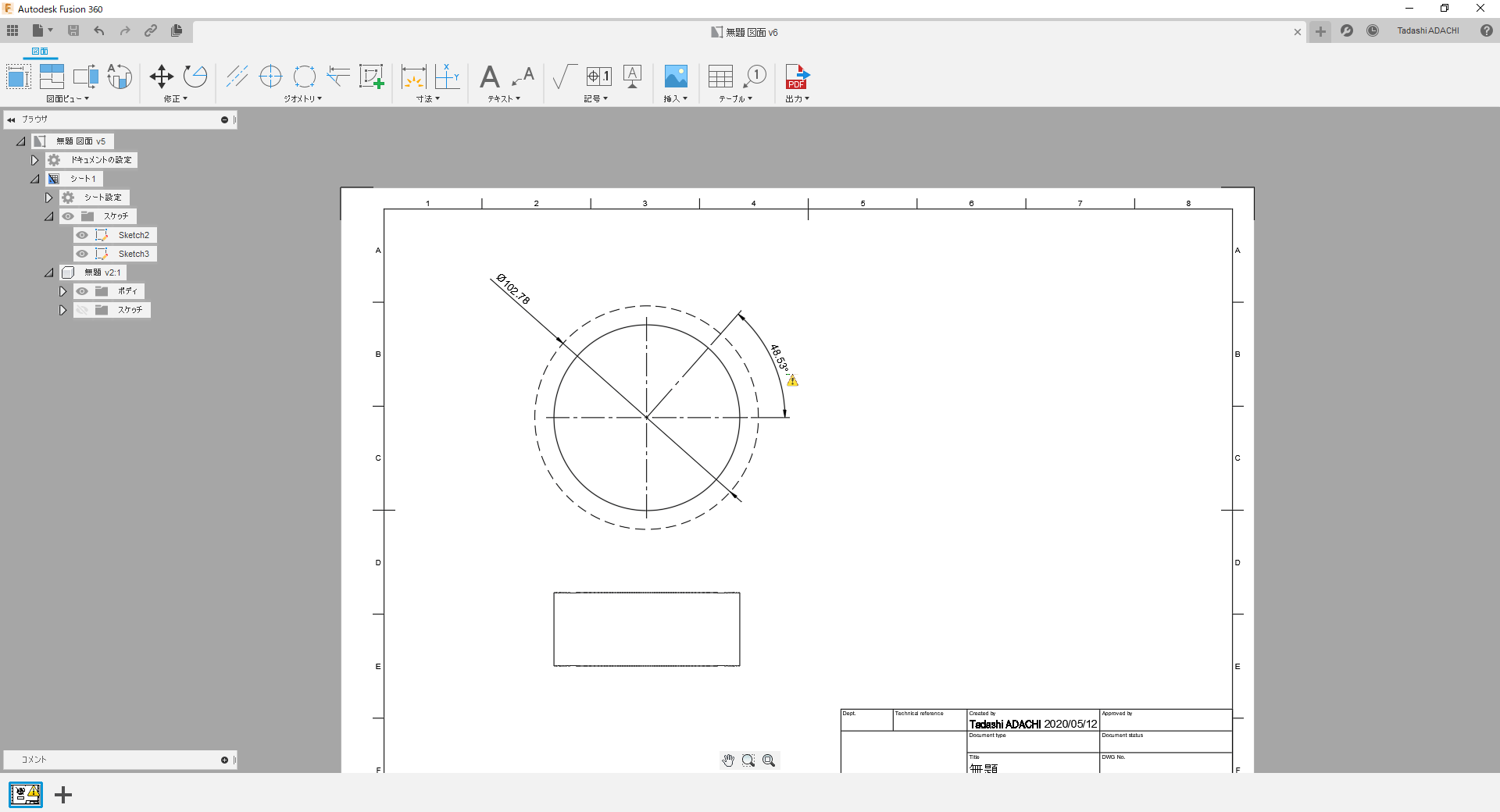Select the Section View tool

(x=86, y=77)
